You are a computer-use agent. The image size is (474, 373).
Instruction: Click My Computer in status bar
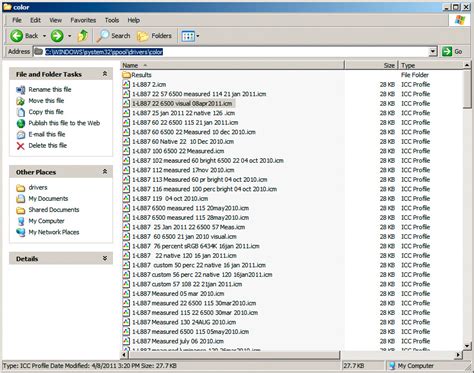tap(411, 366)
